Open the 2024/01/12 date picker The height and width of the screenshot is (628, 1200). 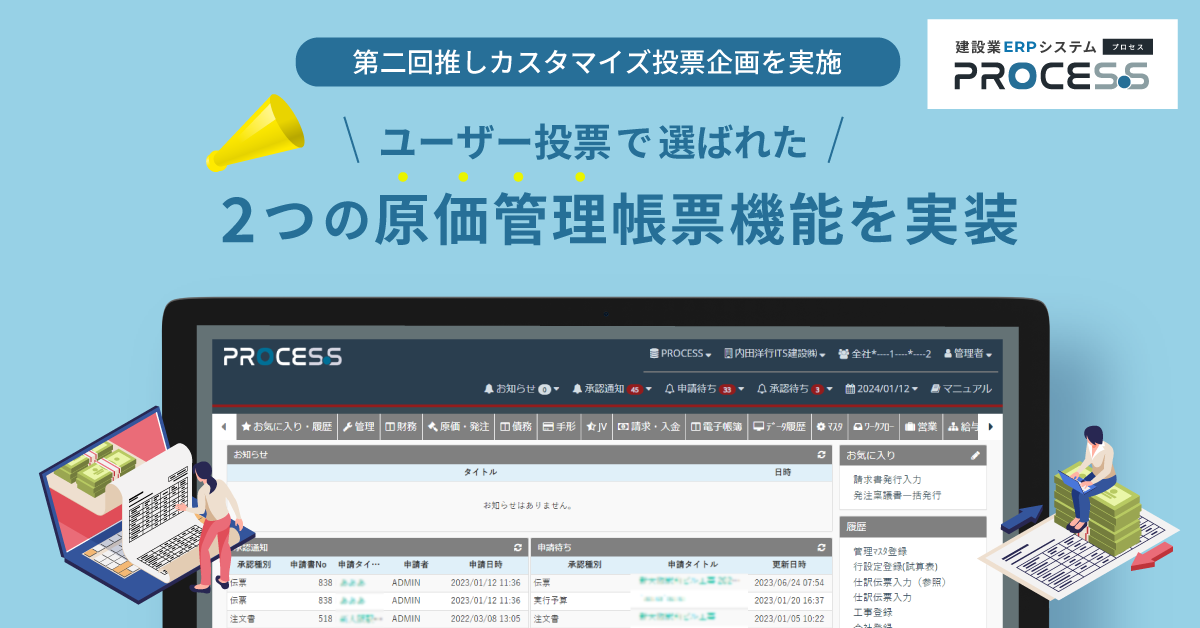coord(880,388)
